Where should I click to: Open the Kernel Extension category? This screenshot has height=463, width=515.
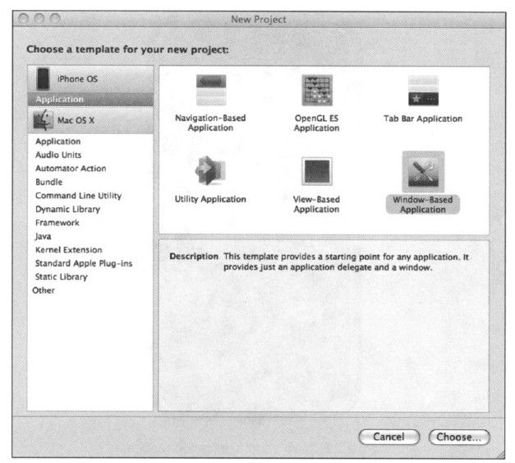[69, 250]
